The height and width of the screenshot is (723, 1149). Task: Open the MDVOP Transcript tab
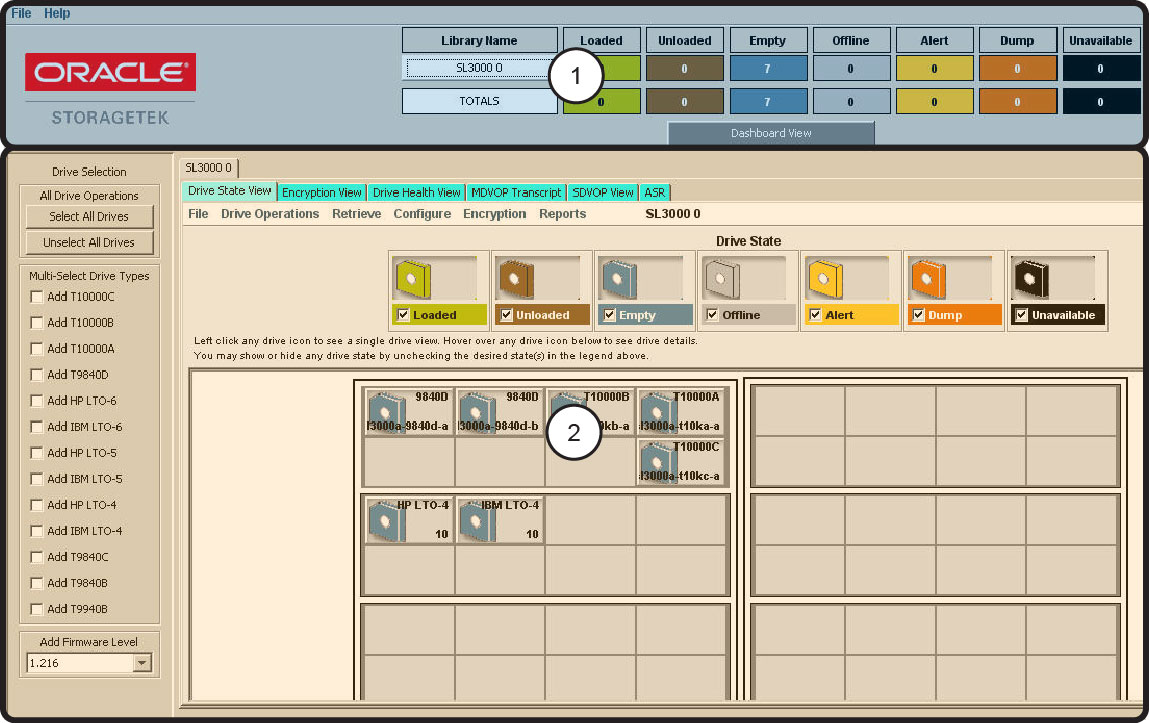tap(516, 193)
